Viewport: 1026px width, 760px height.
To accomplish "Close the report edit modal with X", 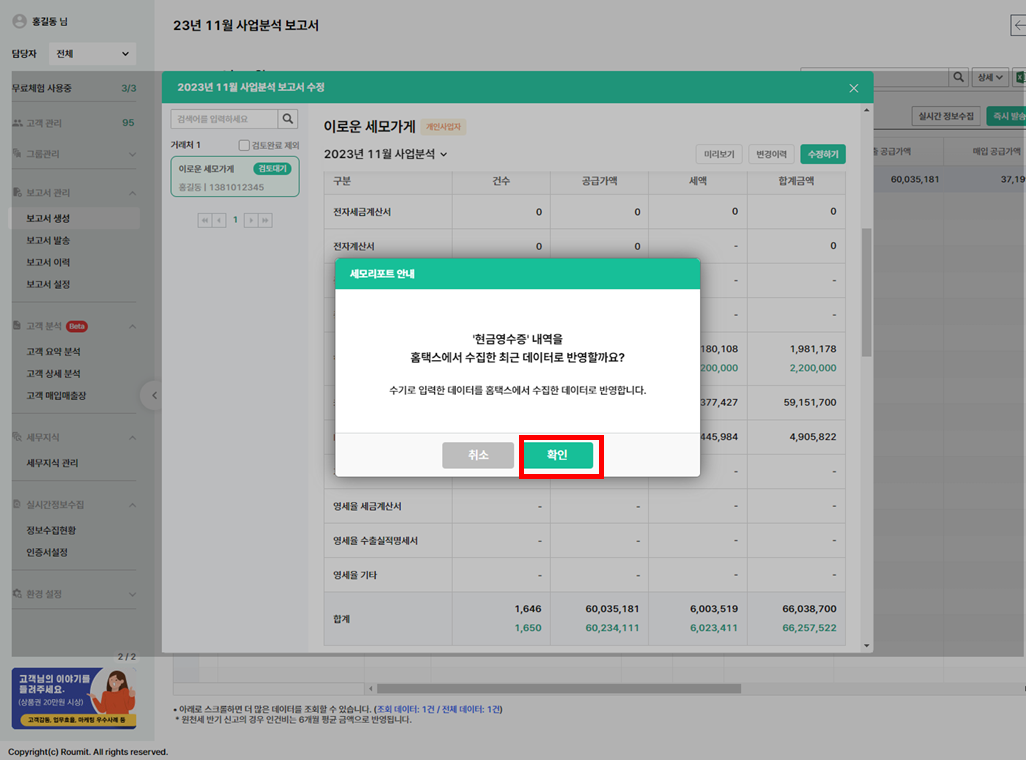I will pyautogui.click(x=853, y=88).
